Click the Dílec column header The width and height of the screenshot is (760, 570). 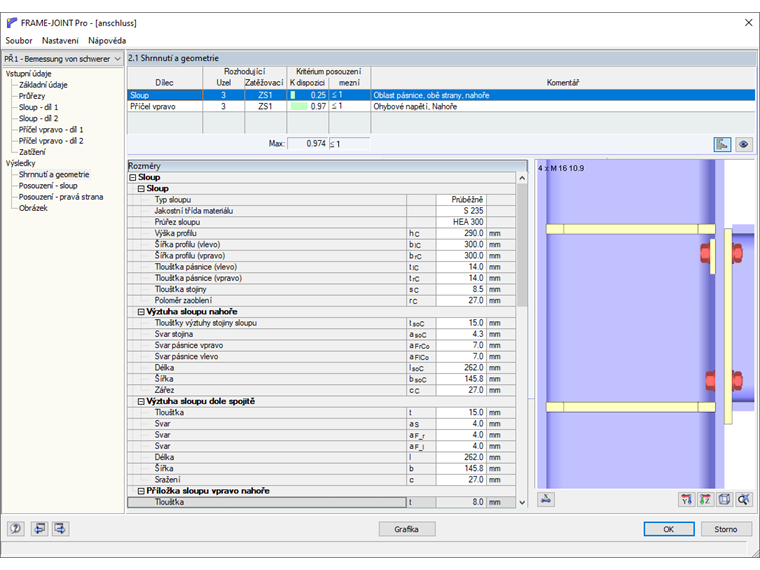pyautogui.click(x=164, y=83)
